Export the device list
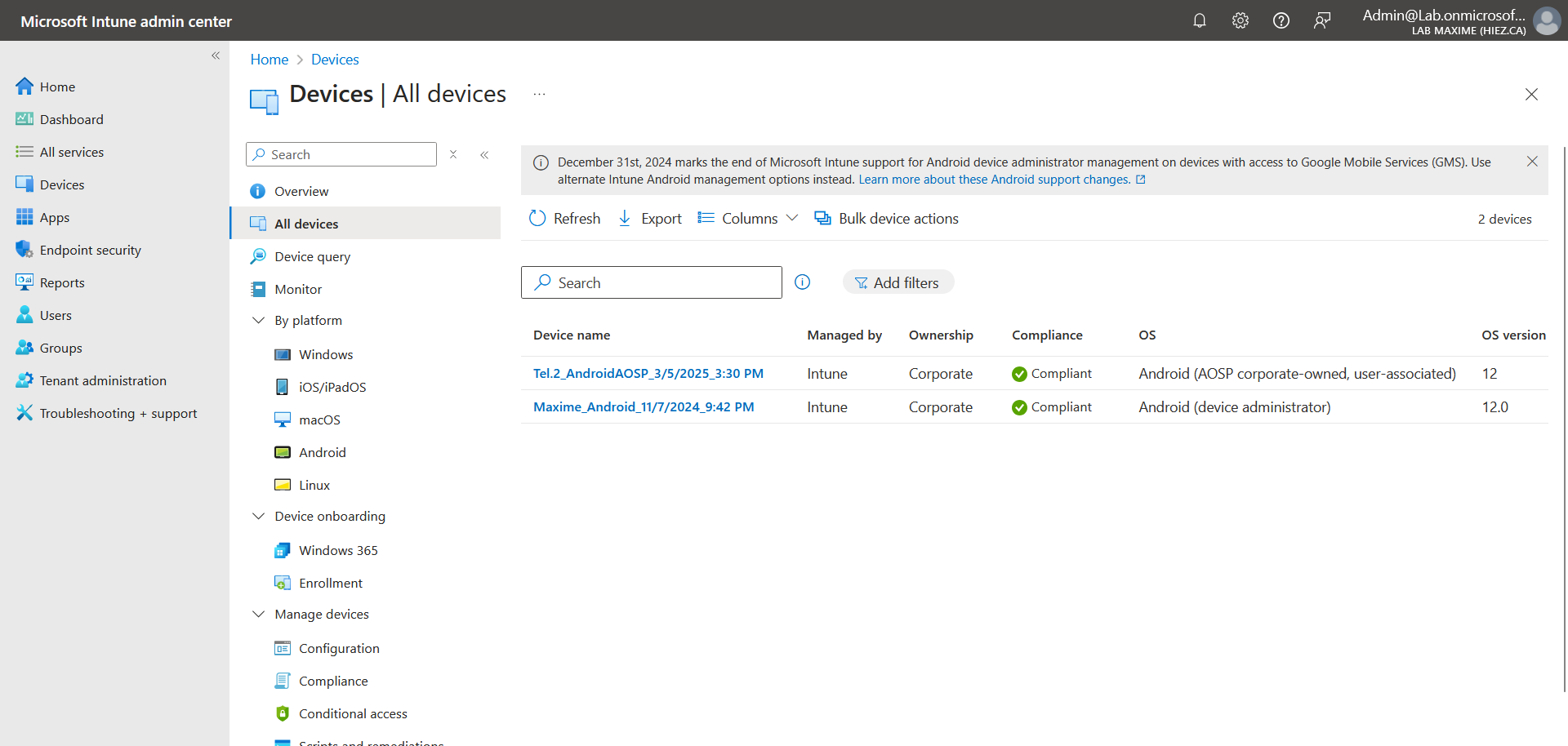 (x=650, y=219)
